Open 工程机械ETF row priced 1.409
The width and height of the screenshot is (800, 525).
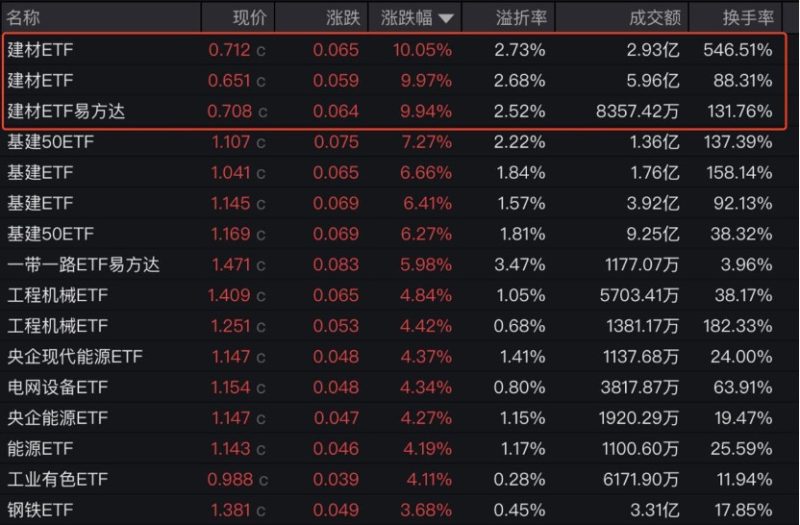pos(391,295)
